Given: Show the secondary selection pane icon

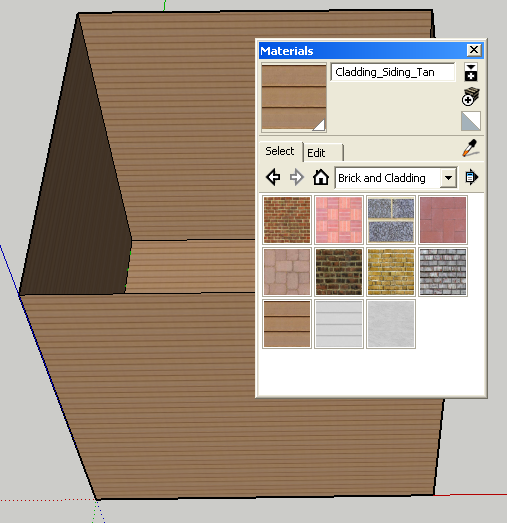Looking at the screenshot, I should click(x=471, y=72).
